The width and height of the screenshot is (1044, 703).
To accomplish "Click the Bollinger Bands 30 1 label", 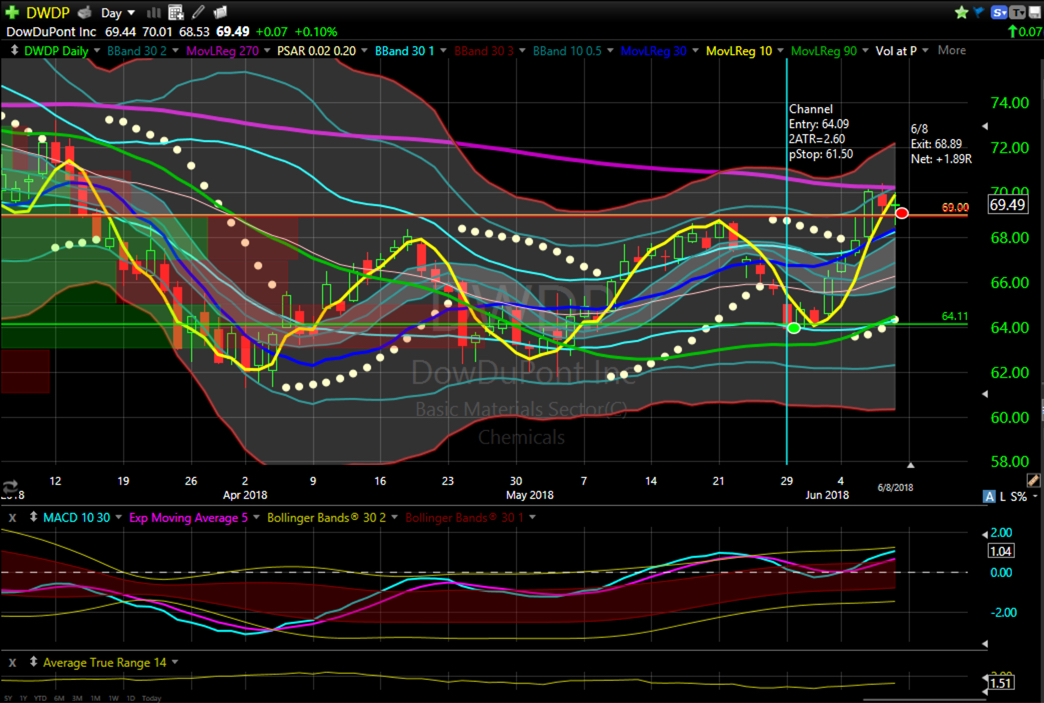I will (x=464, y=517).
